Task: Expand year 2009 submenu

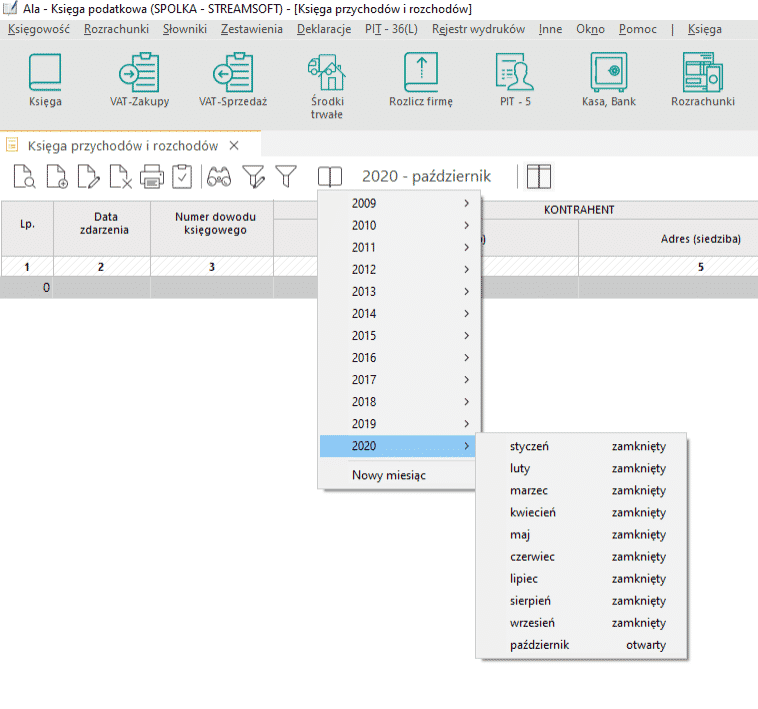Action: [x=398, y=203]
